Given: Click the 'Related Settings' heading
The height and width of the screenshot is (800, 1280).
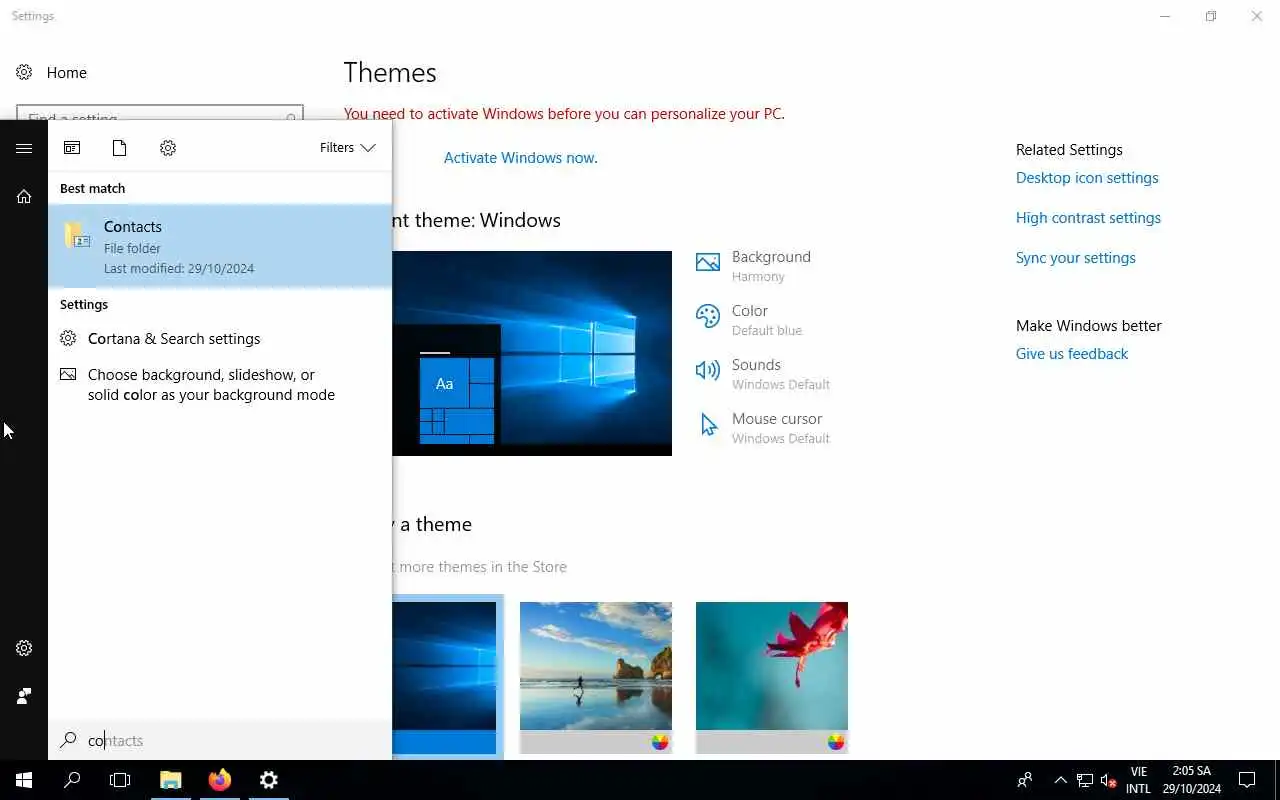Looking at the screenshot, I should click(1069, 150).
